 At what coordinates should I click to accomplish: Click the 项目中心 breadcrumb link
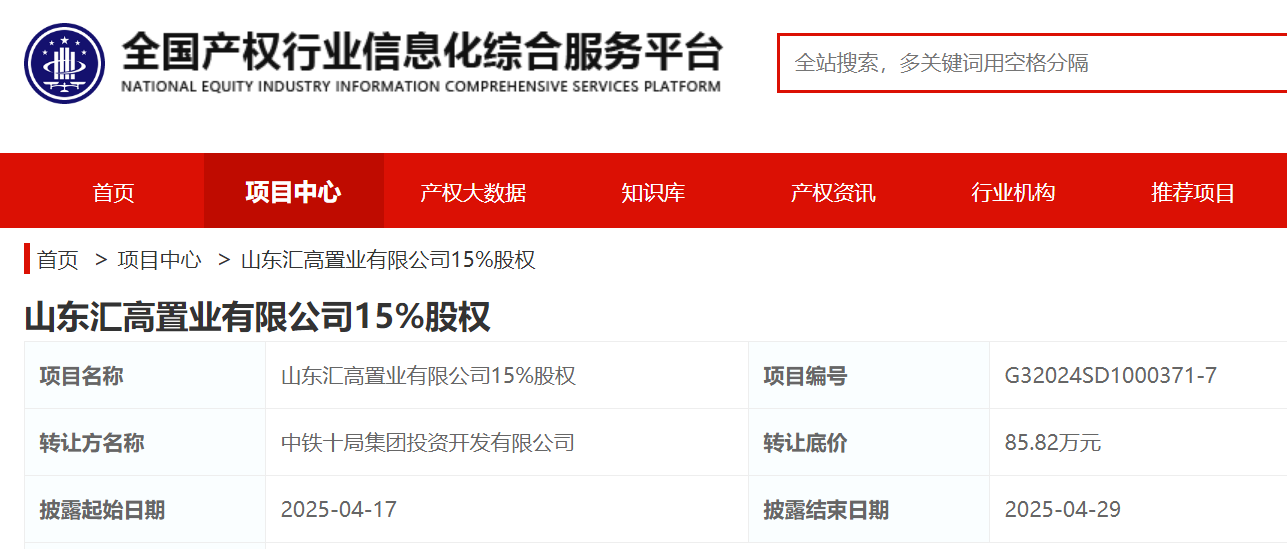click(160, 260)
